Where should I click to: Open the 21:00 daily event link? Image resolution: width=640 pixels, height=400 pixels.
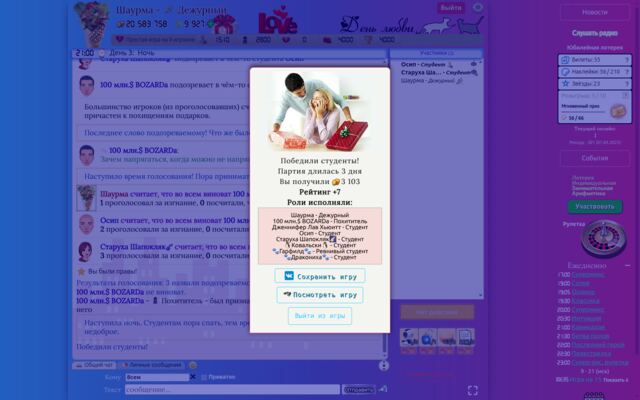point(589,327)
